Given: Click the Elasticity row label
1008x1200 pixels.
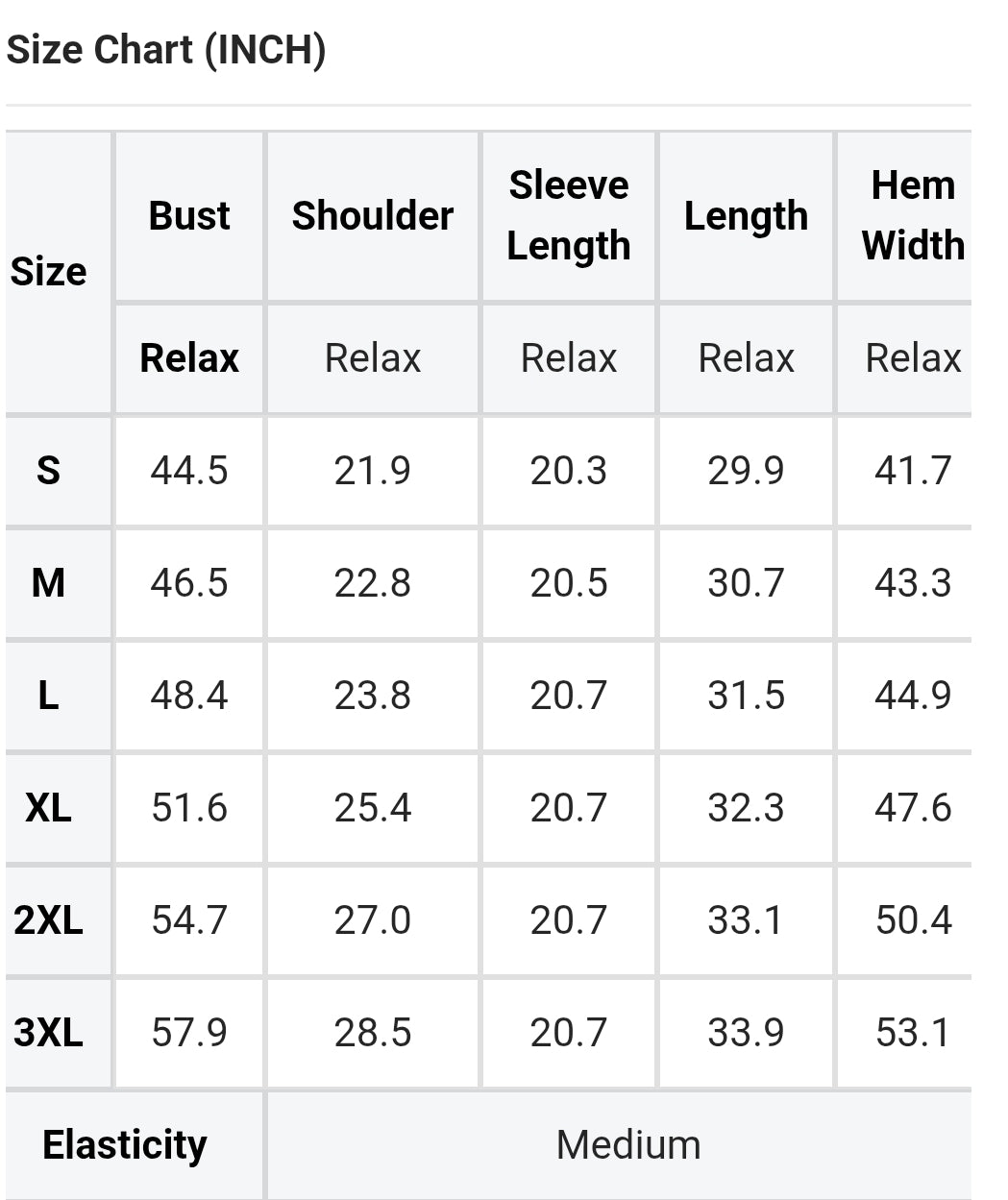Looking at the screenshot, I should tap(125, 1145).
